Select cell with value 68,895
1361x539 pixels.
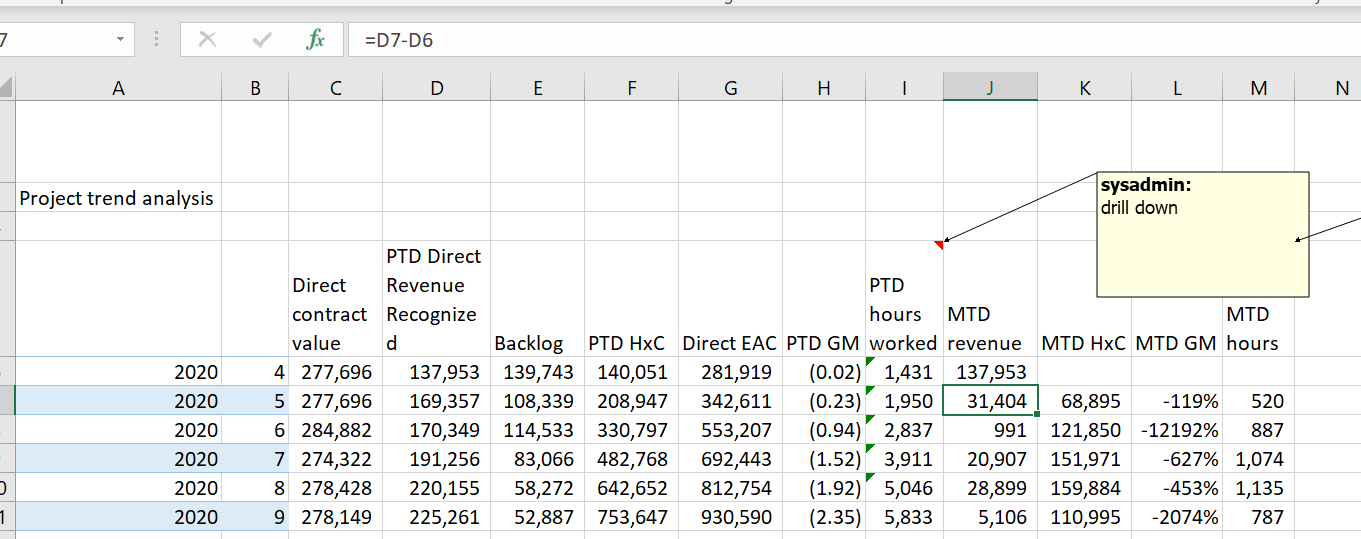point(1084,400)
